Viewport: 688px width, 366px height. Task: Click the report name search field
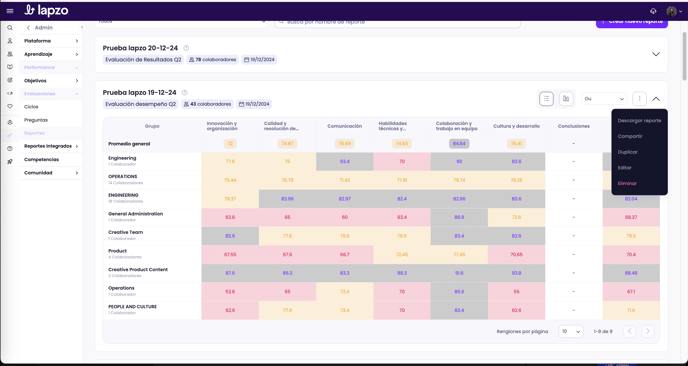[x=398, y=22]
